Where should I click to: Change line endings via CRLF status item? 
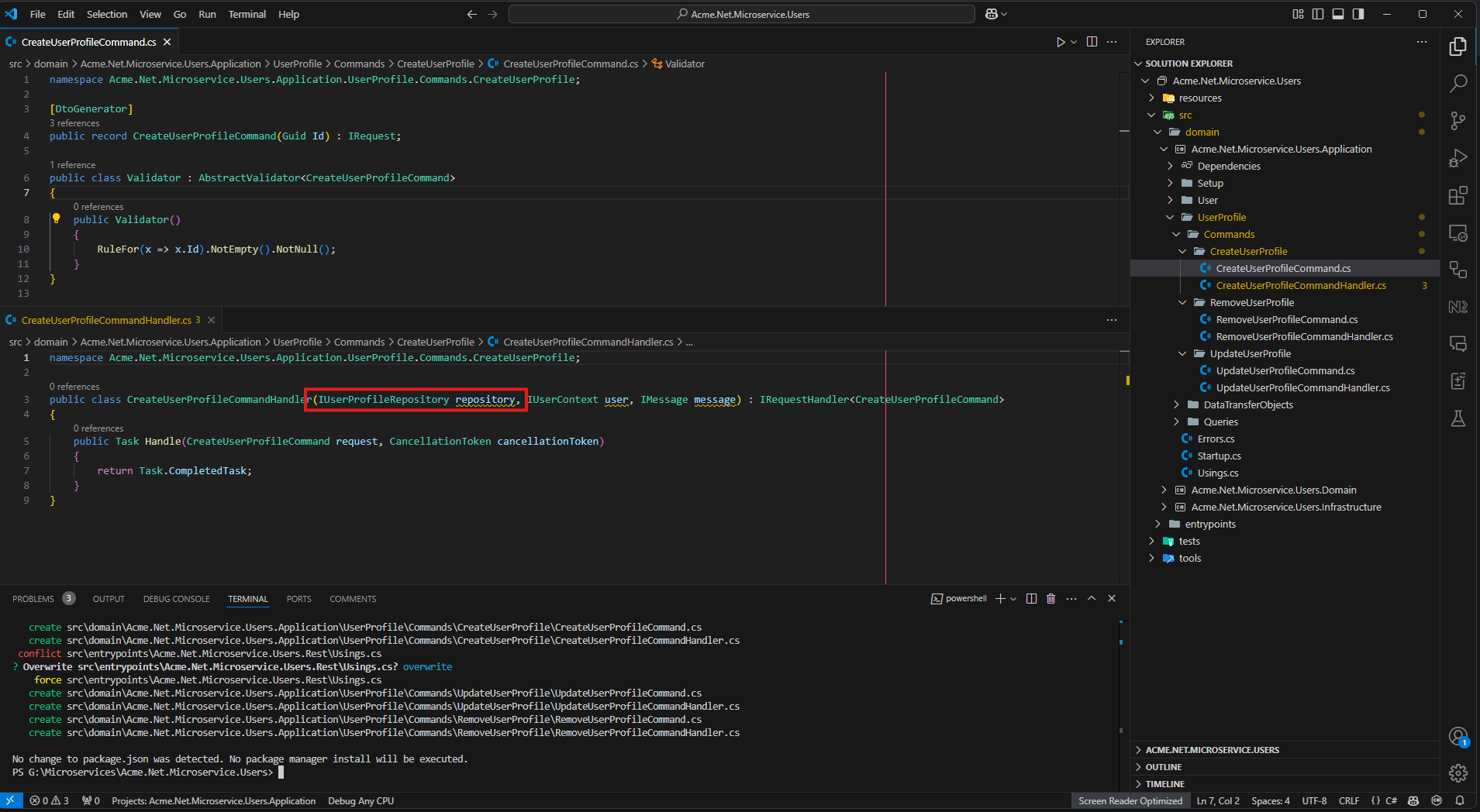[1349, 801]
